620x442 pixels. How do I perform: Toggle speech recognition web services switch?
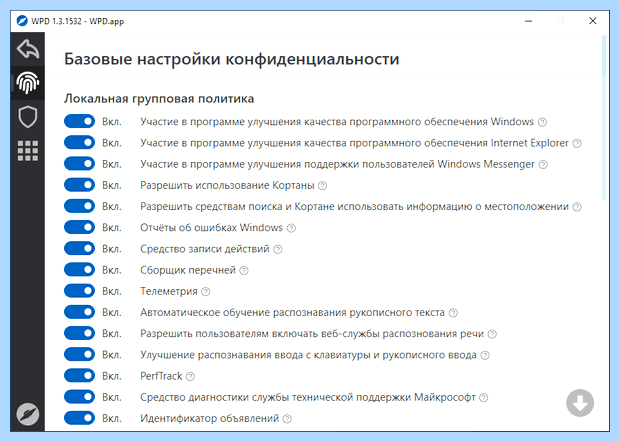[79, 333]
